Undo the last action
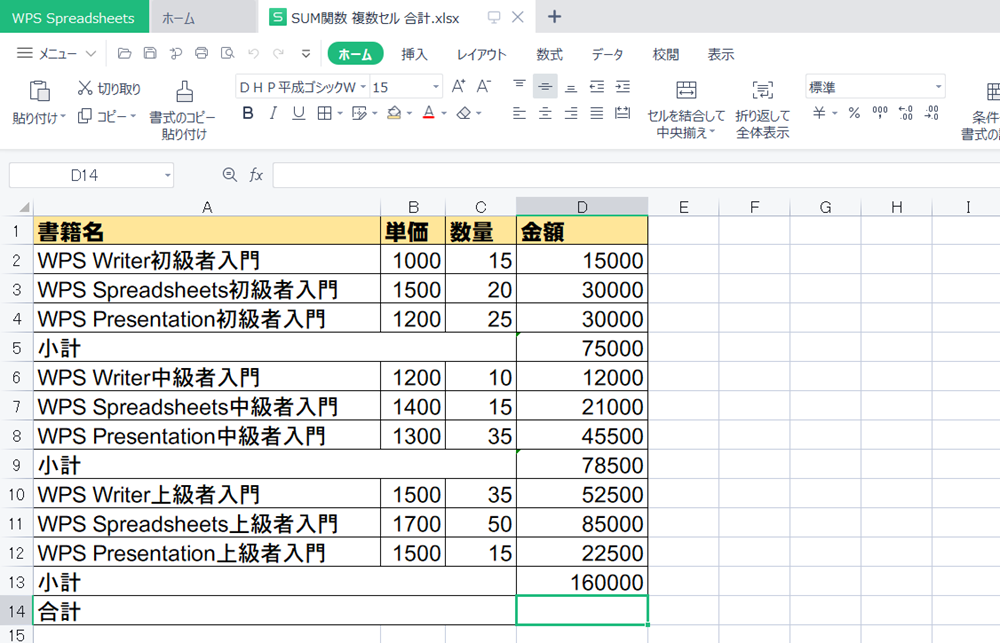1000x643 pixels. point(253,54)
